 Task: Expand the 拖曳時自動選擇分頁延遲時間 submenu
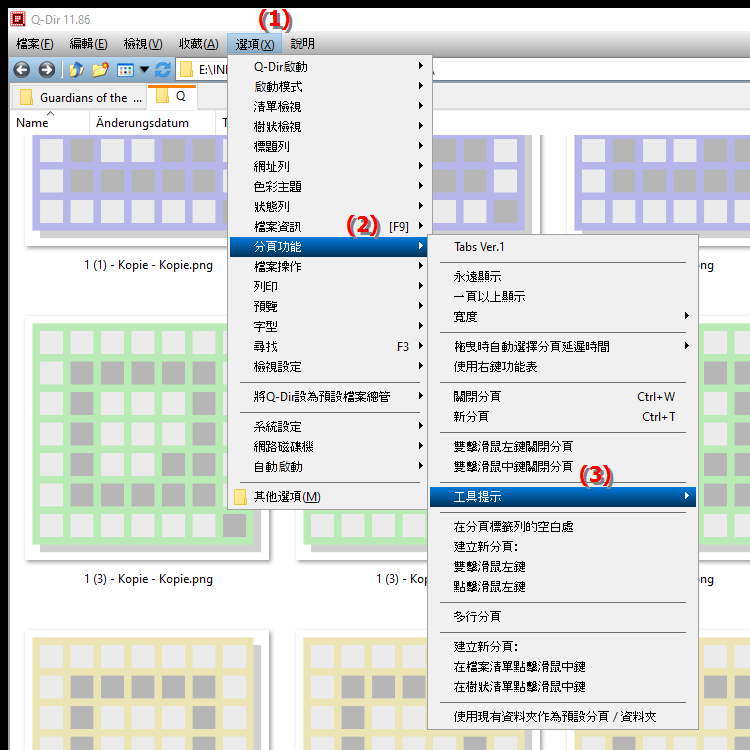pos(563,346)
